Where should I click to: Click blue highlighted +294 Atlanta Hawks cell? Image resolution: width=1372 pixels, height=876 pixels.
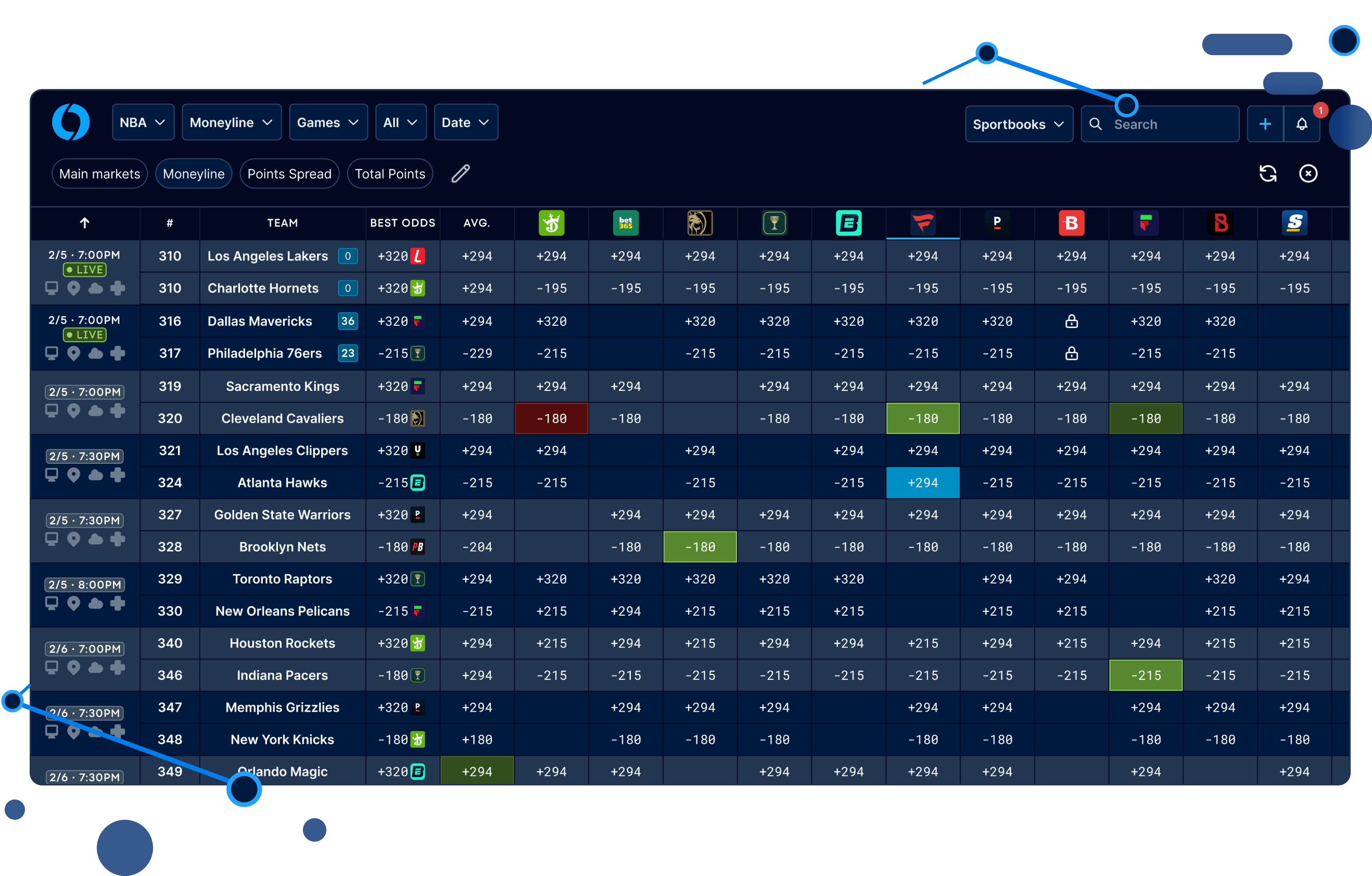tap(923, 483)
